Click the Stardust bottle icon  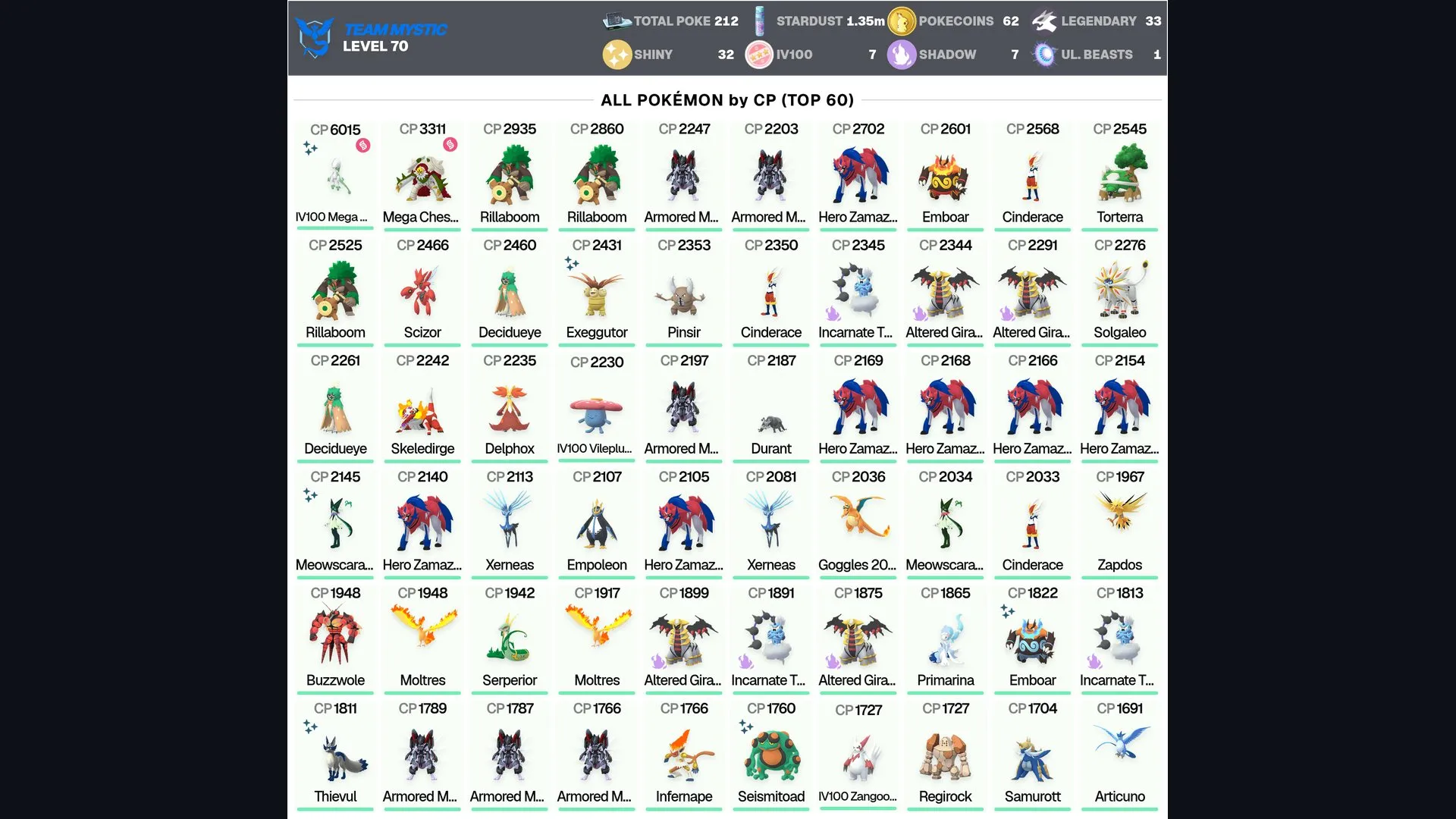coord(760,21)
